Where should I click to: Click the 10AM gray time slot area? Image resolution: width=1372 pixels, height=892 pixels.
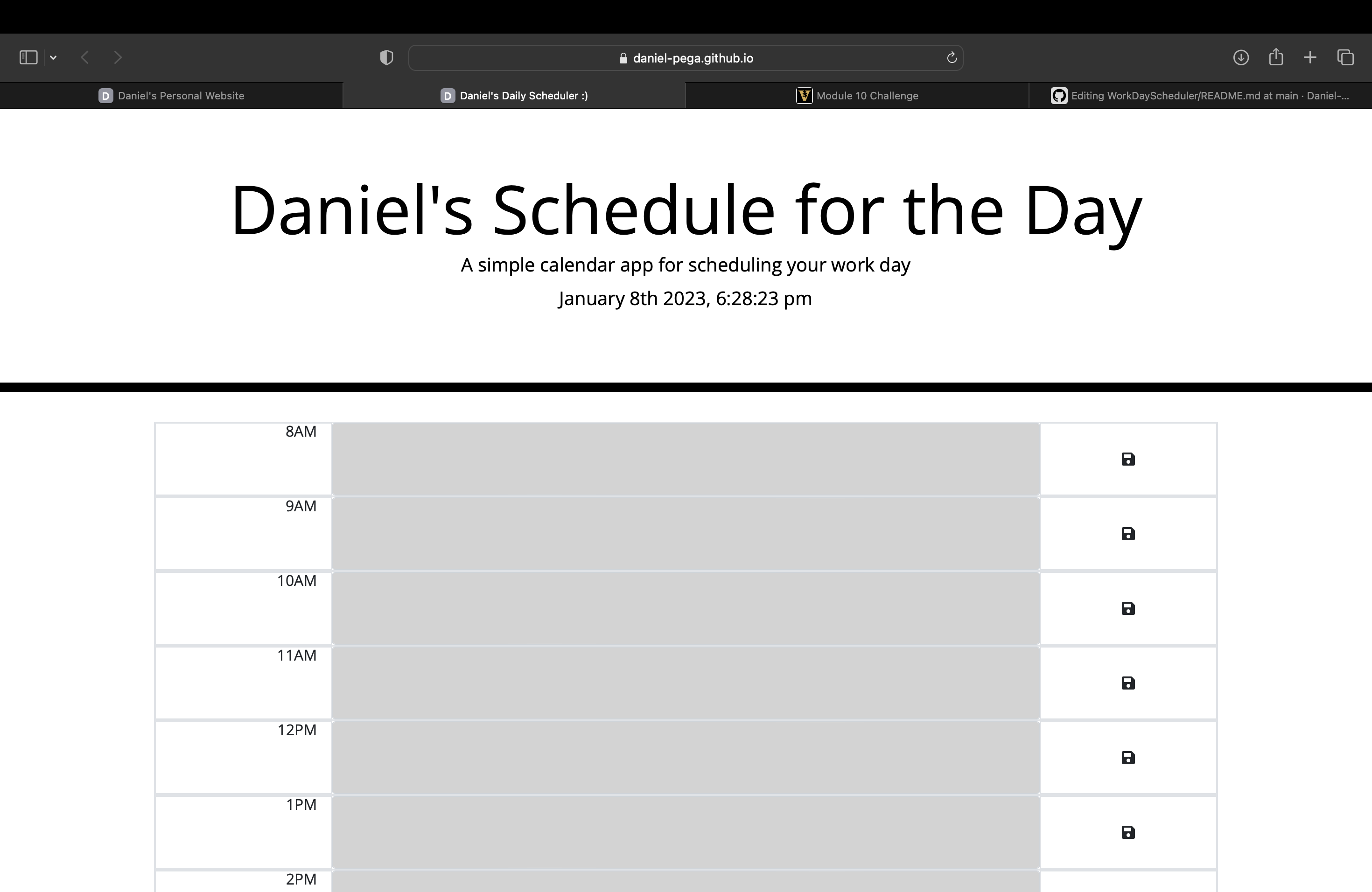click(686, 608)
